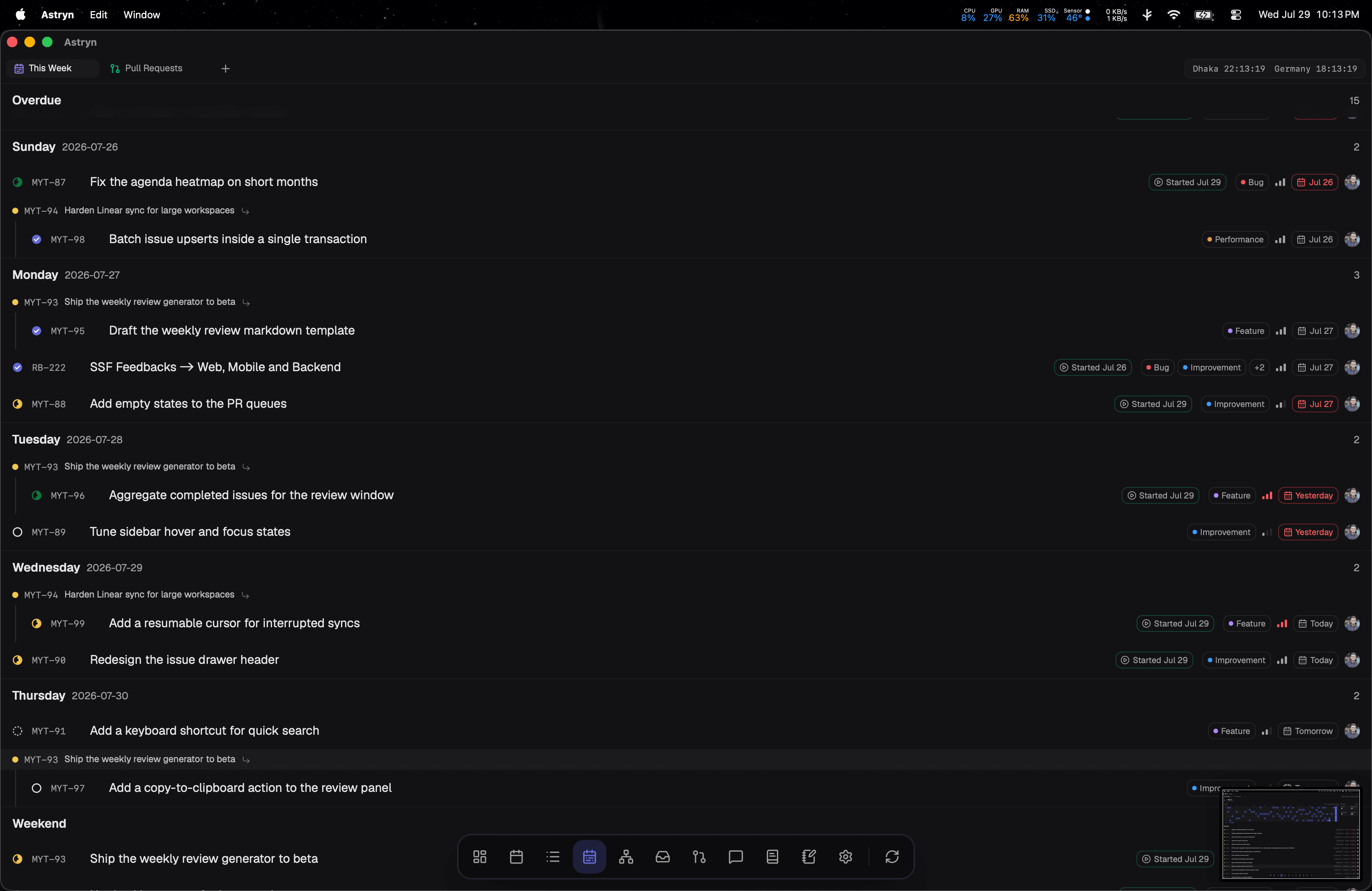
Task: Click Bluetooth icon in menu bar
Action: coord(1147,14)
